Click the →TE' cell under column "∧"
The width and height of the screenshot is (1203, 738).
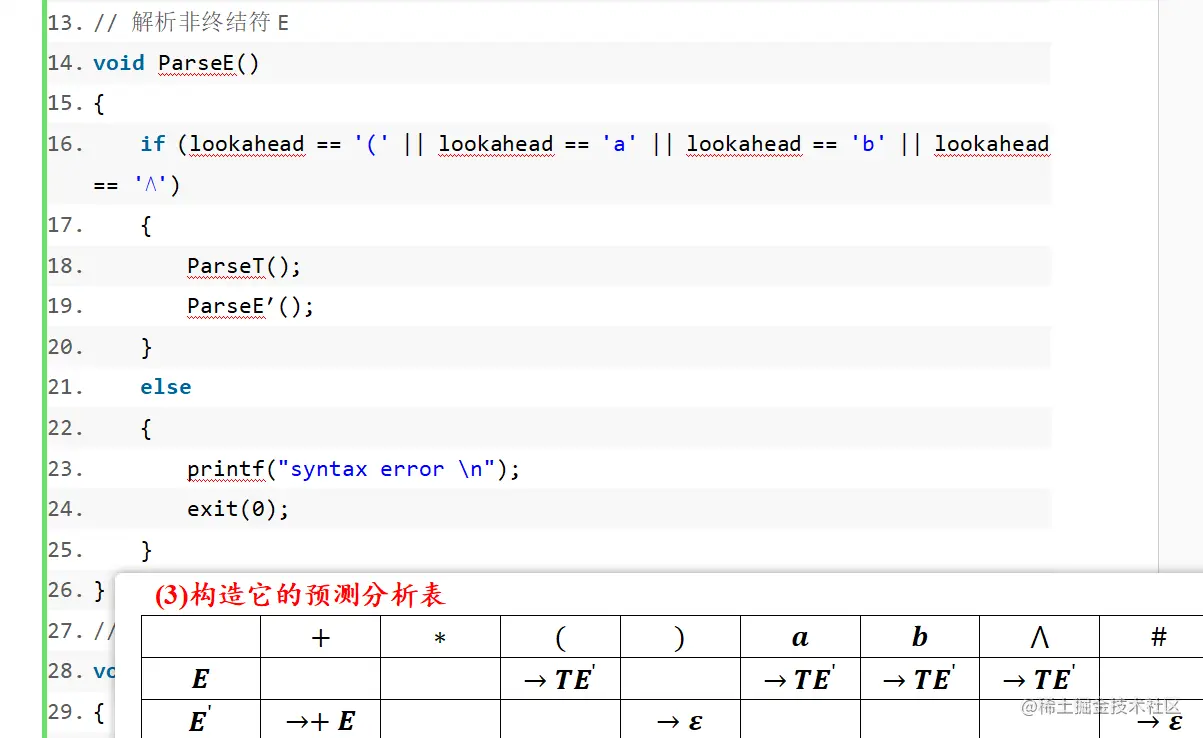pyautogui.click(x=1040, y=679)
